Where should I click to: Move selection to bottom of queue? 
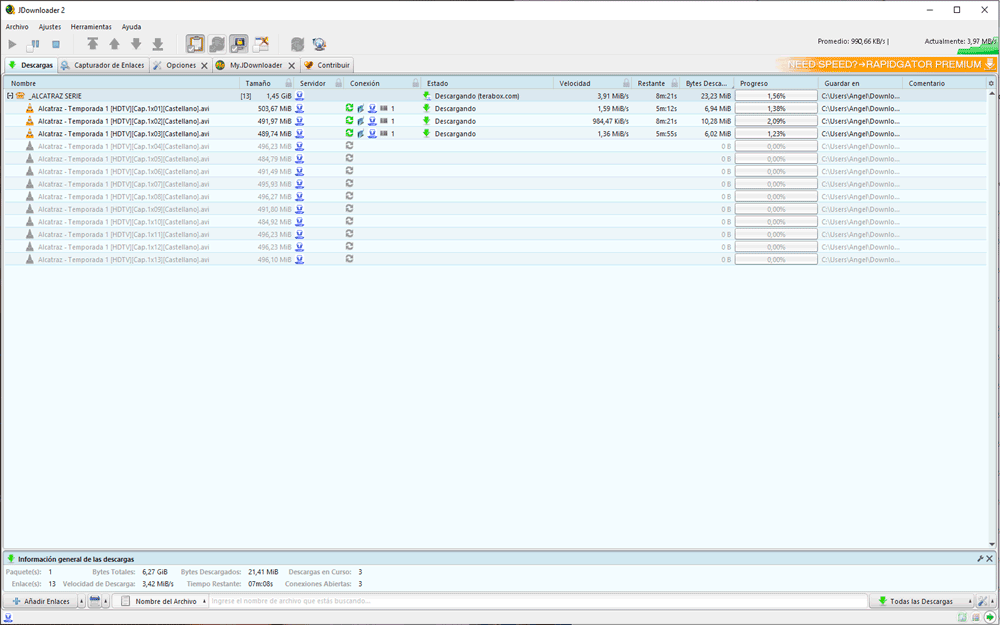point(158,44)
